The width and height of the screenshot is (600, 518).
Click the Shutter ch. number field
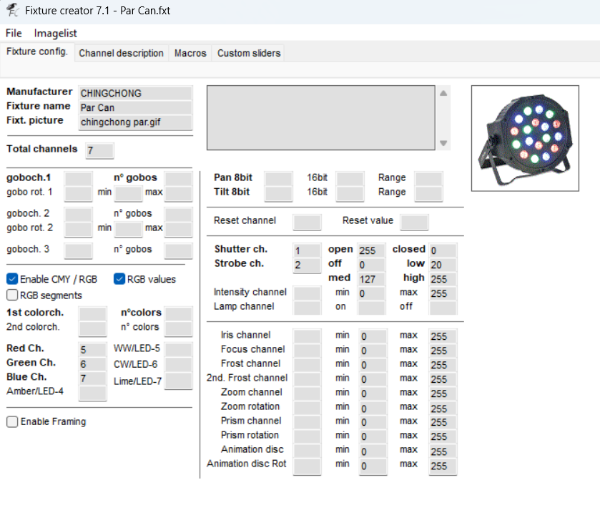coord(306,250)
